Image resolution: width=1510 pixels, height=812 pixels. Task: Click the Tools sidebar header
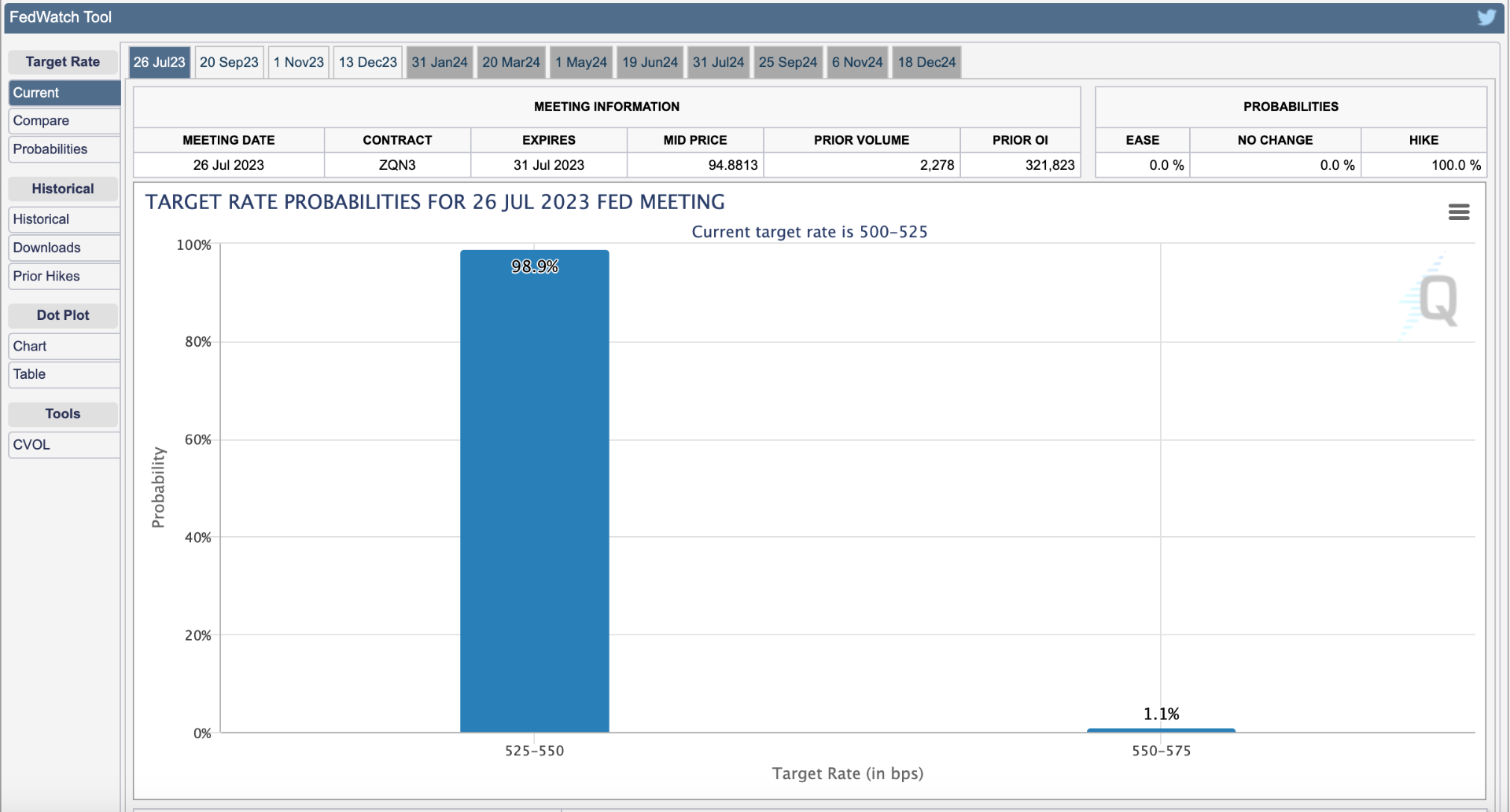tap(63, 414)
